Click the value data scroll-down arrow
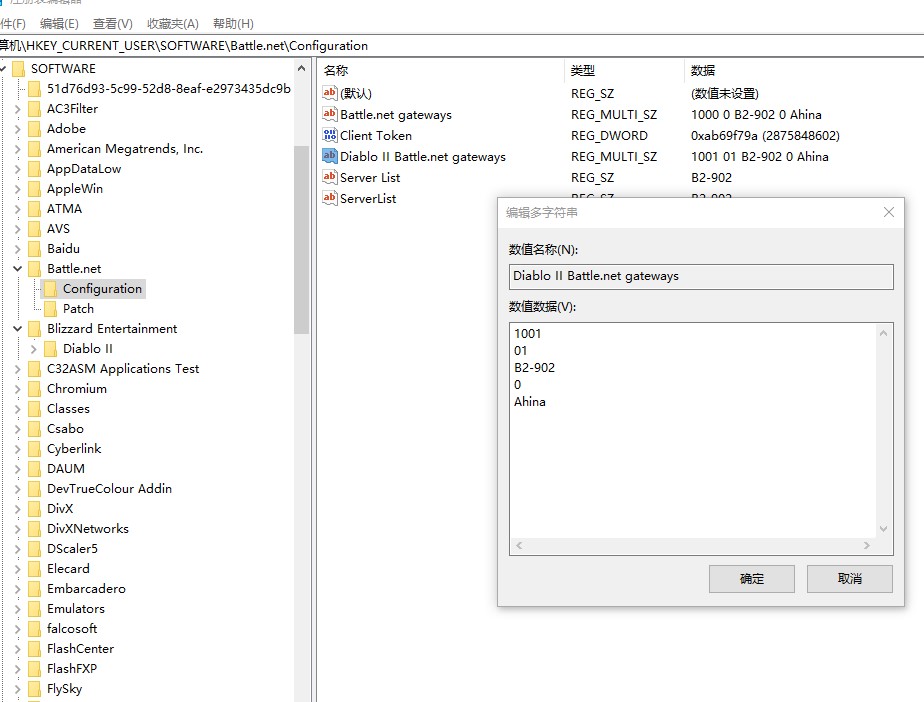This screenshot has height=702, width=924. [883, 529]
